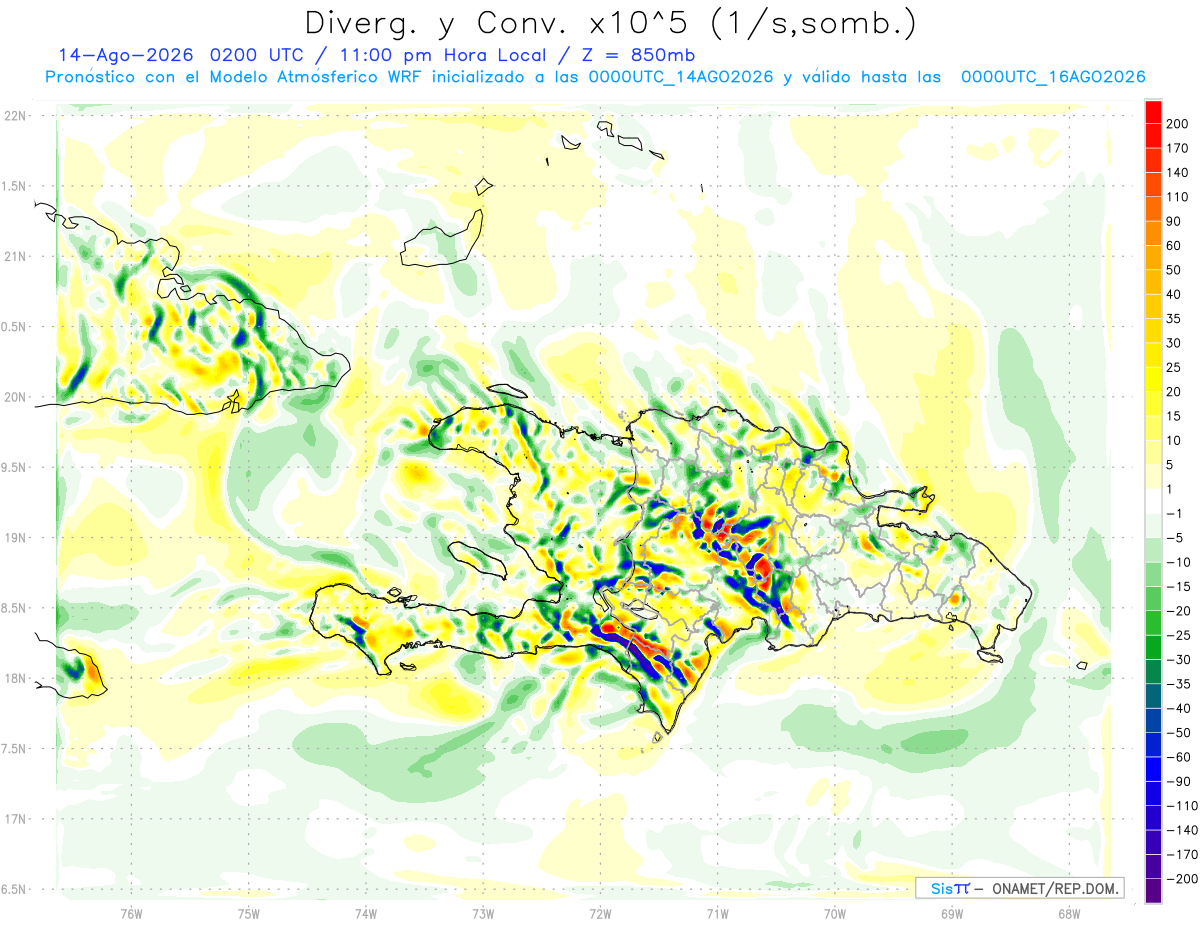
Task: Click the white swatch between 1 and -1
Action: click(1153, 501)
